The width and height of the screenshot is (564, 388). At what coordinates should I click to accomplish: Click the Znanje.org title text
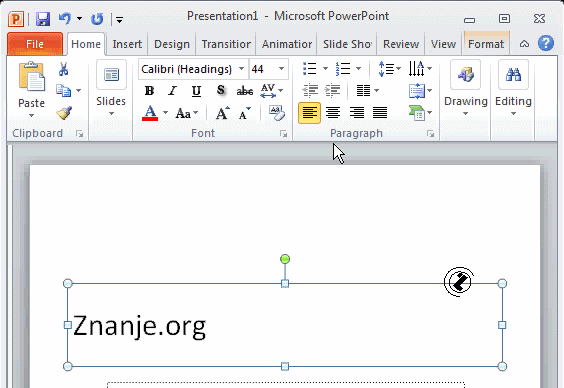[x=139, y=326]
